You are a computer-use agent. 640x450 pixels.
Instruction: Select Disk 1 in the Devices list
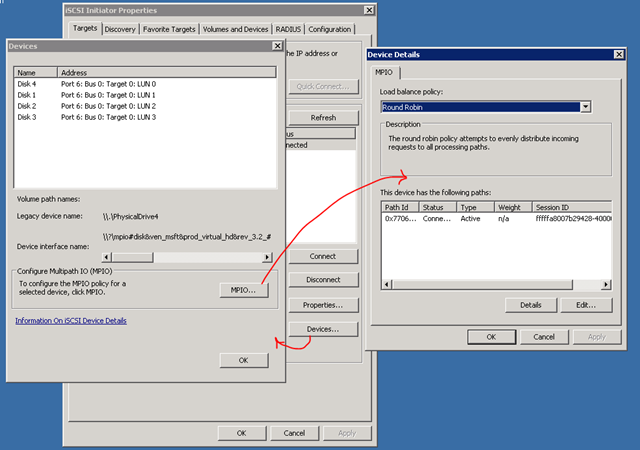point(27,95)
